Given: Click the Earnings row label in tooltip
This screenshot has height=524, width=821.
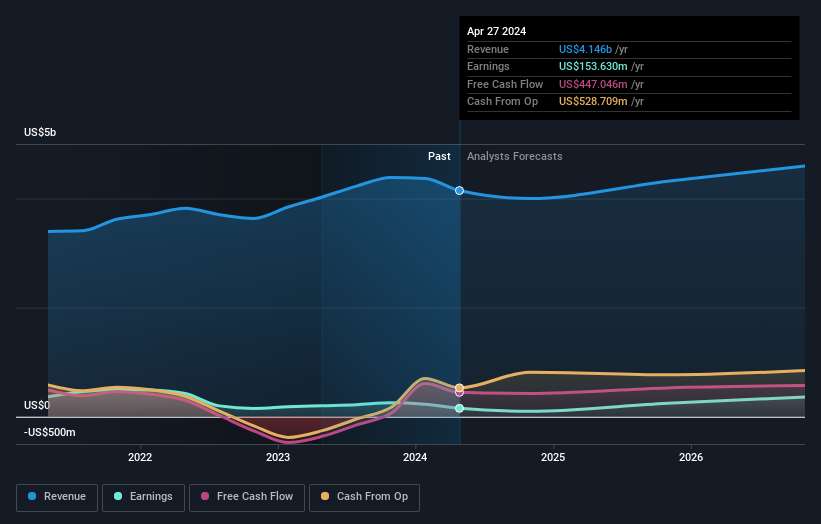Looking at the screenshot, I should (488, 66).
